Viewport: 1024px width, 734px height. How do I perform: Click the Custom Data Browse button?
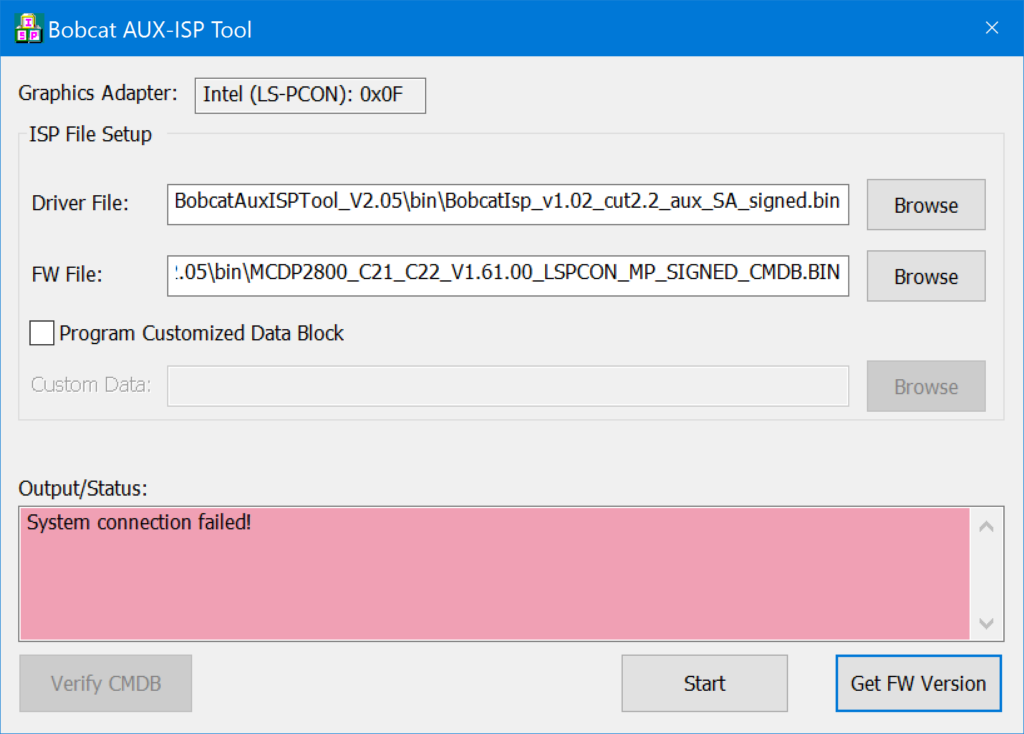(925, 386)
